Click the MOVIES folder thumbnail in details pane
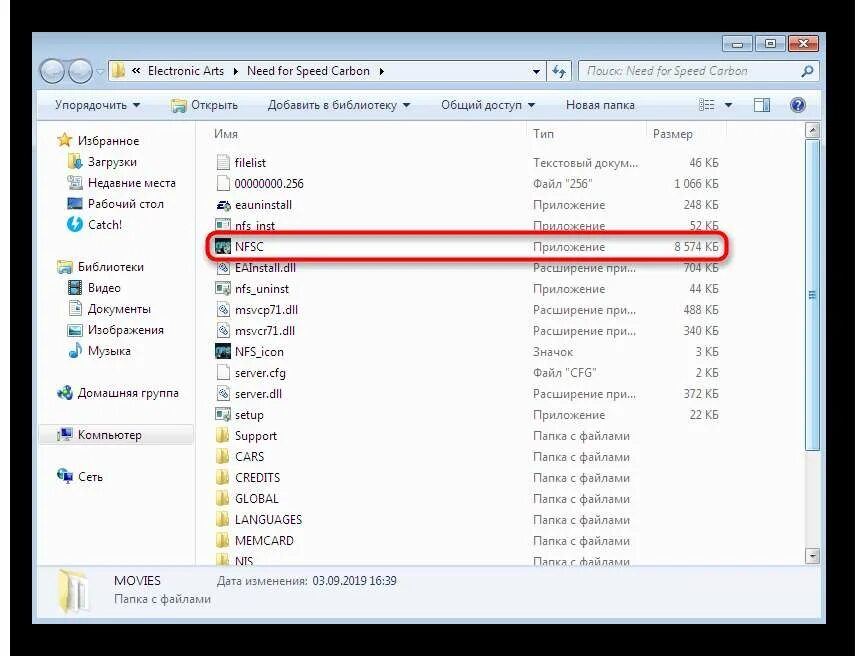858x656 pixels. [73, 593]
